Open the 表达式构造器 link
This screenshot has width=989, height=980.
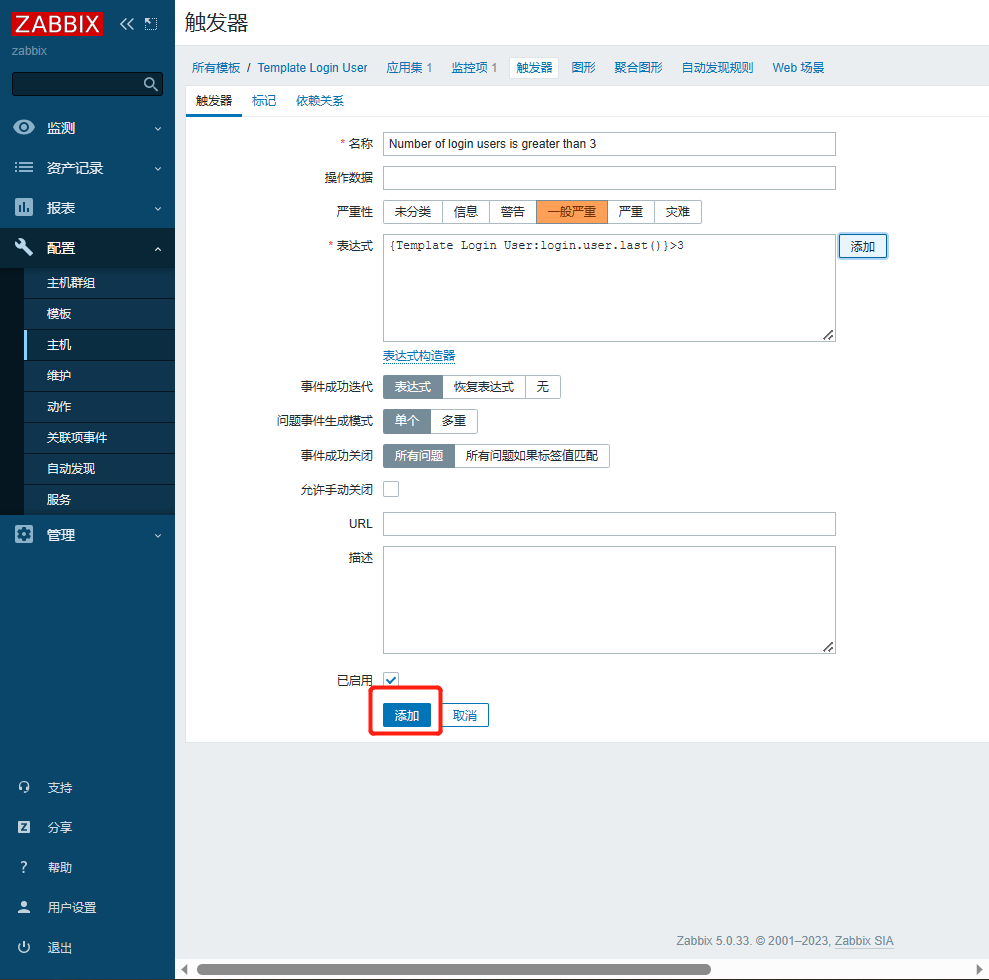pos(419,356)
